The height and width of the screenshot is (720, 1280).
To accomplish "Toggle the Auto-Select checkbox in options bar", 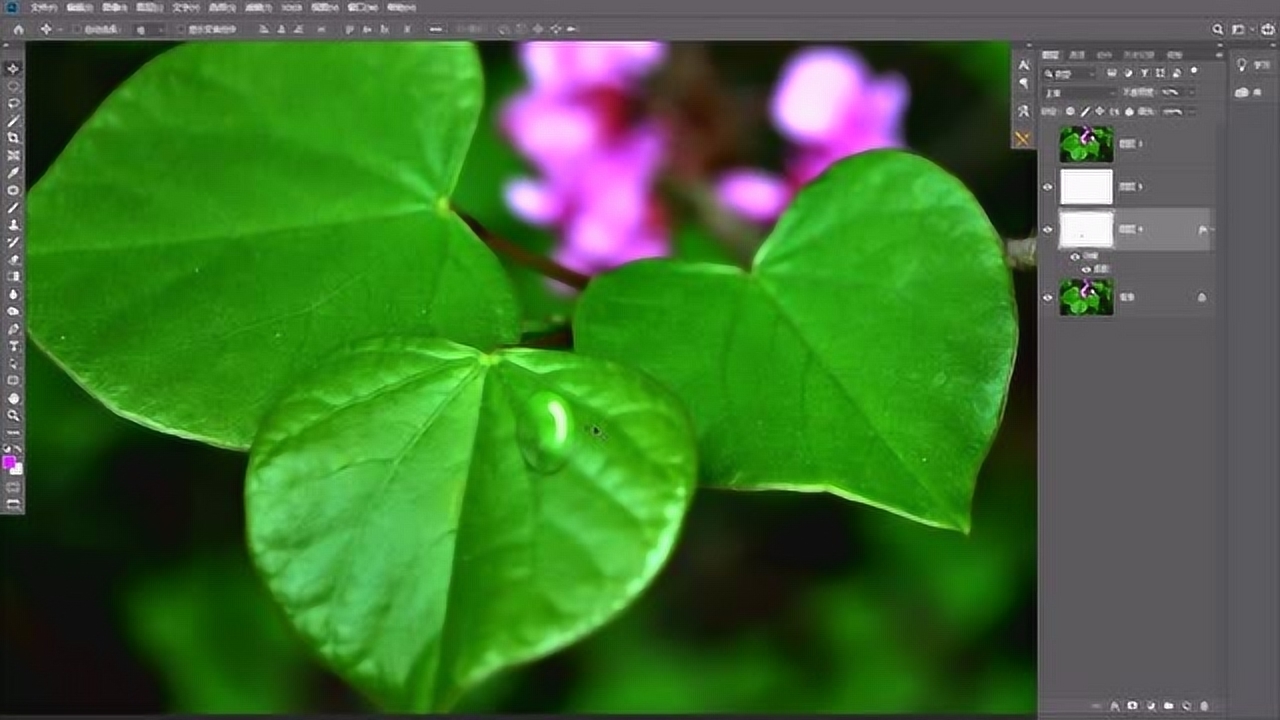I will (79, 30).
